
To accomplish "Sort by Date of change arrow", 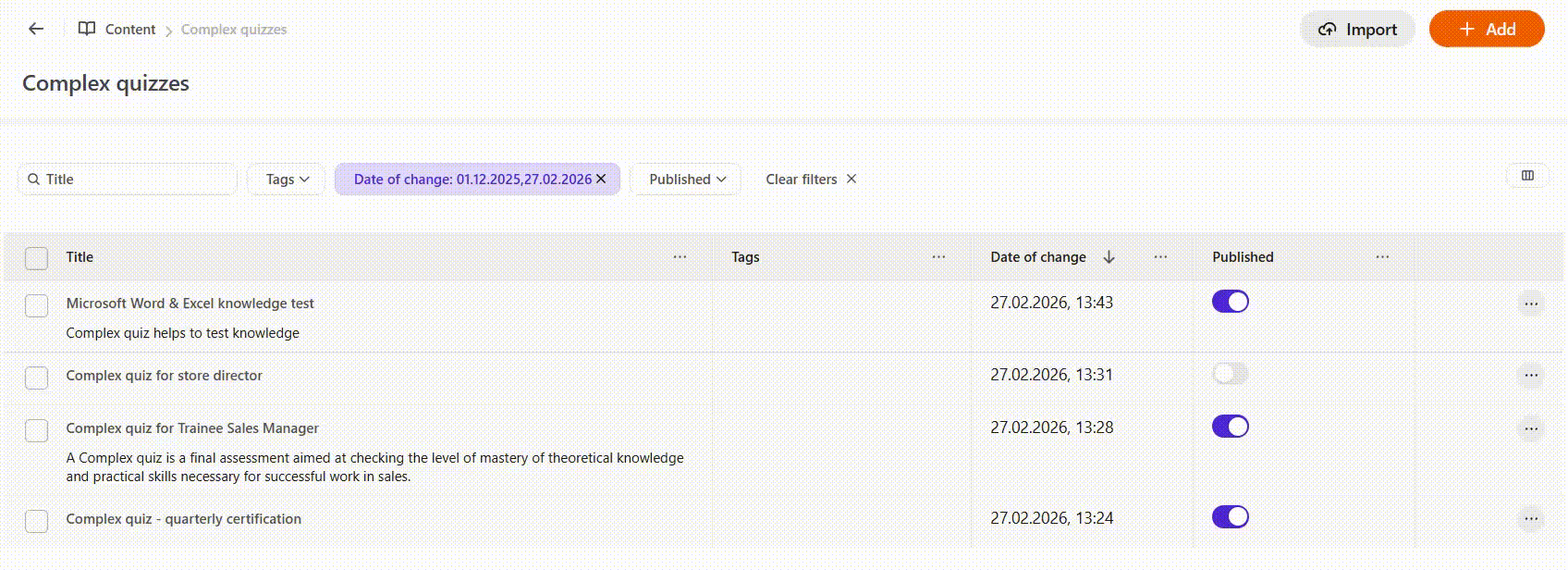I will (1109, 257).
